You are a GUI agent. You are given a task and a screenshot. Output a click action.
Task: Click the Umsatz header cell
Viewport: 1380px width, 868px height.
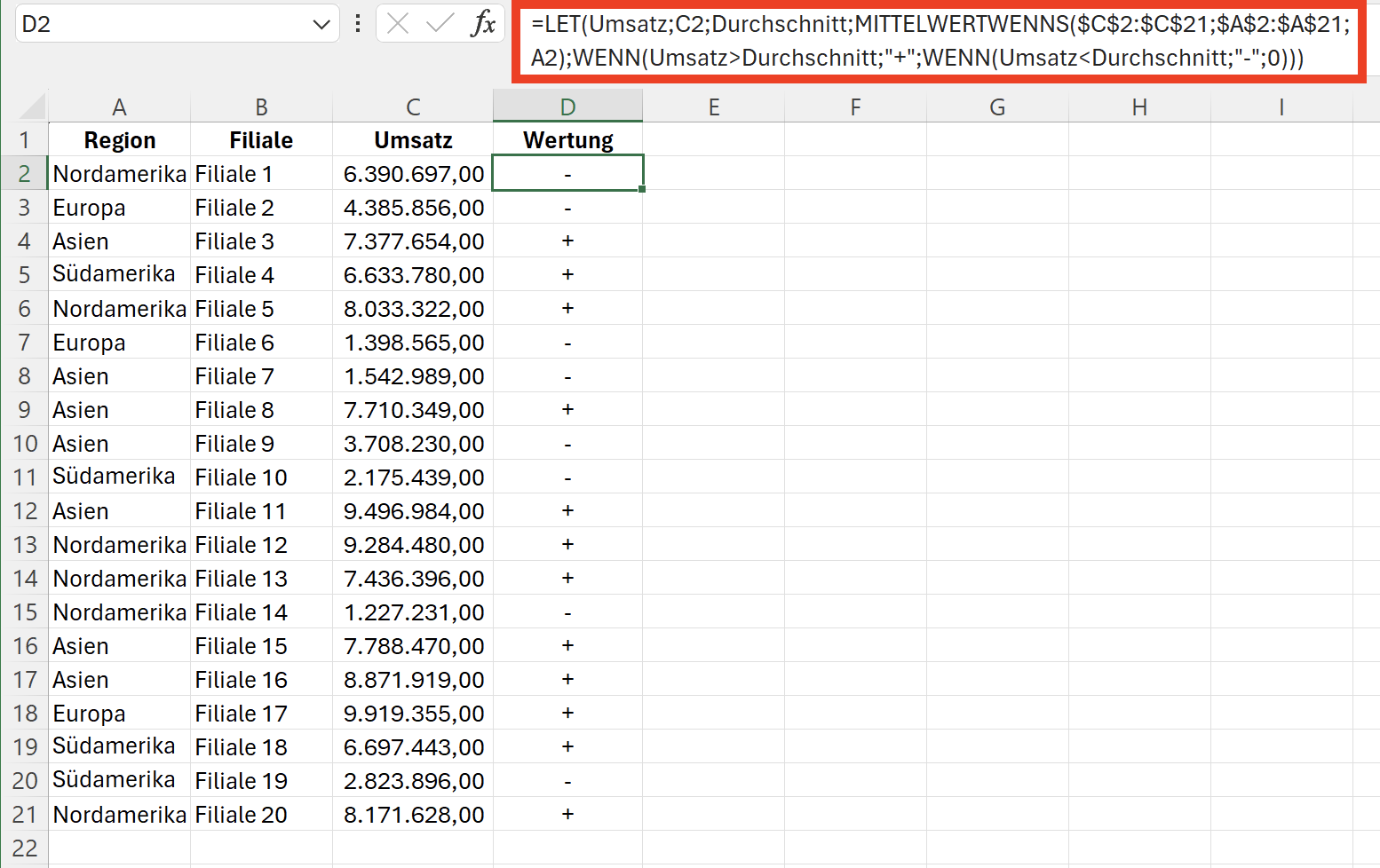pyautogui.click(x=413, y=139)
